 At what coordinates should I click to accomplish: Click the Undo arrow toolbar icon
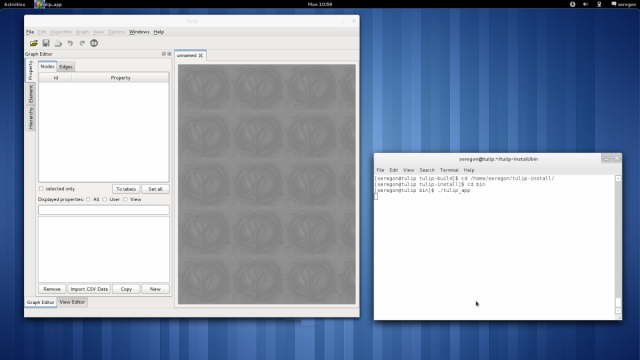coord(70,43)
